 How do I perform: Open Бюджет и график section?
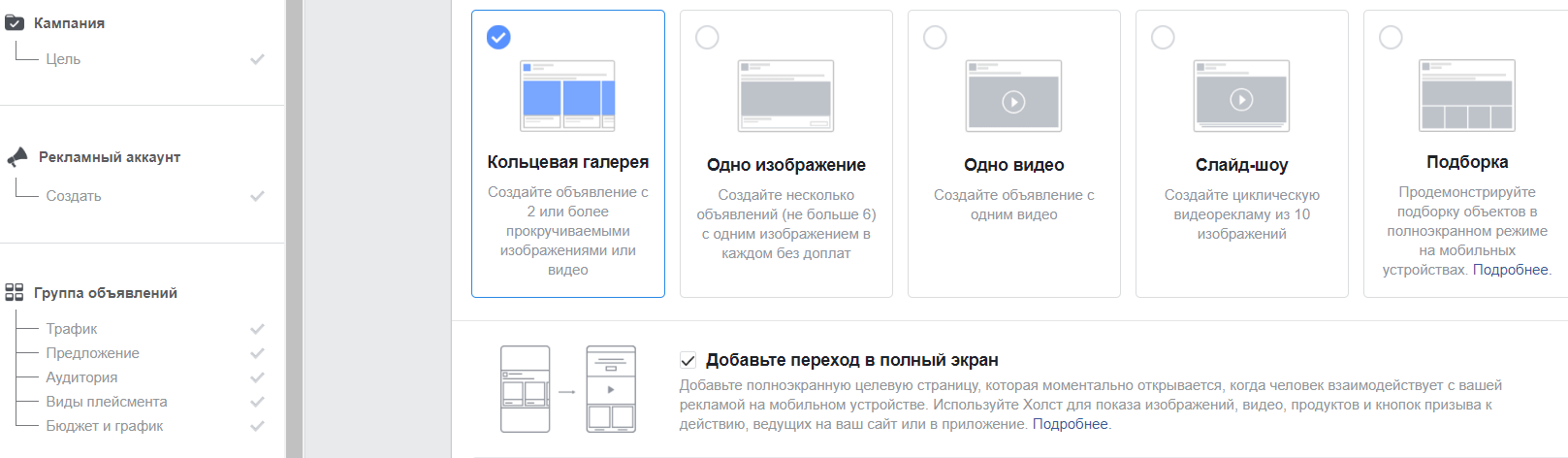tap(104, 426)
